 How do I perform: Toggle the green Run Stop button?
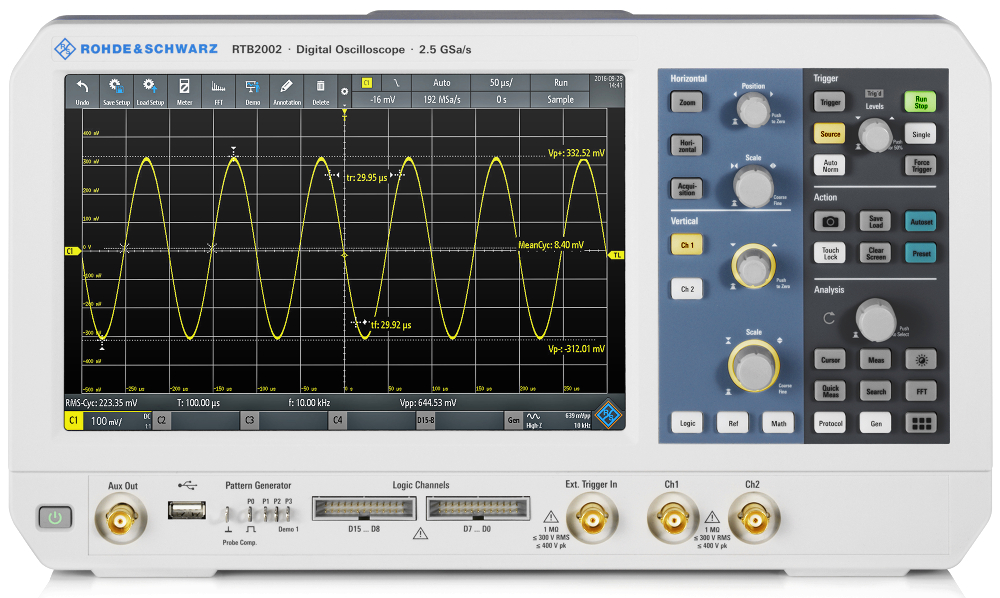(x=920, y=102)
